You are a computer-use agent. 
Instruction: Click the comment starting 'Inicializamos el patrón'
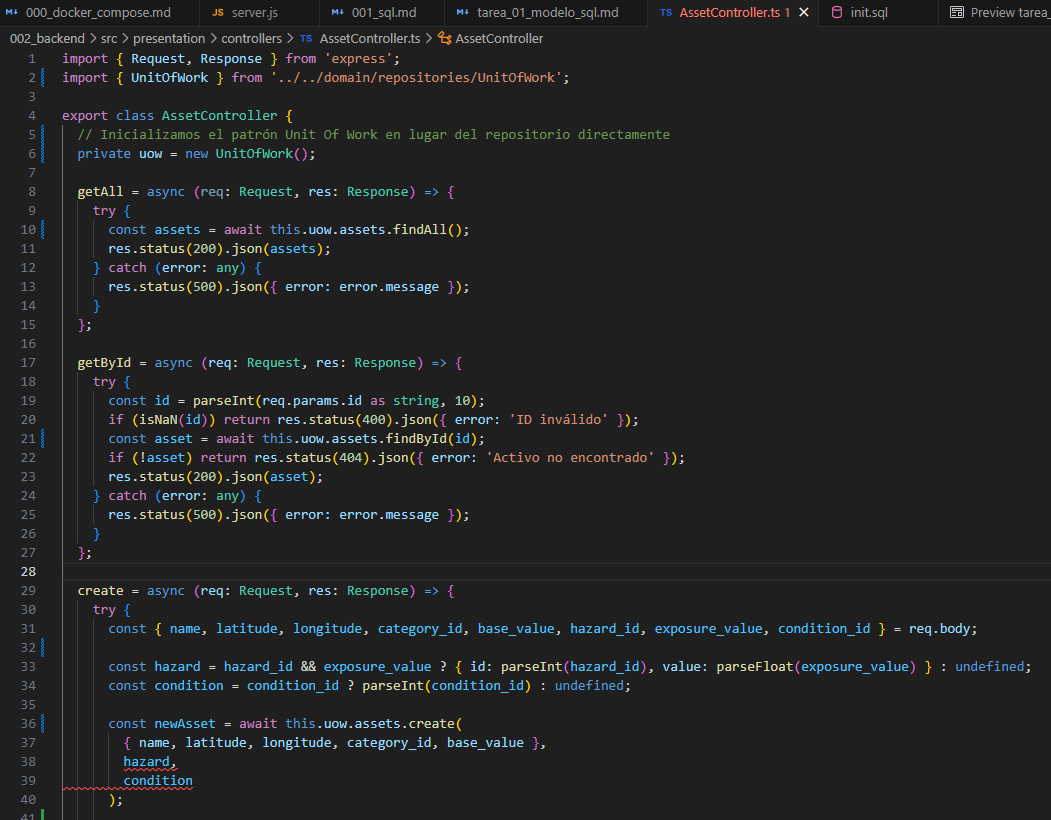click(373, 135)
